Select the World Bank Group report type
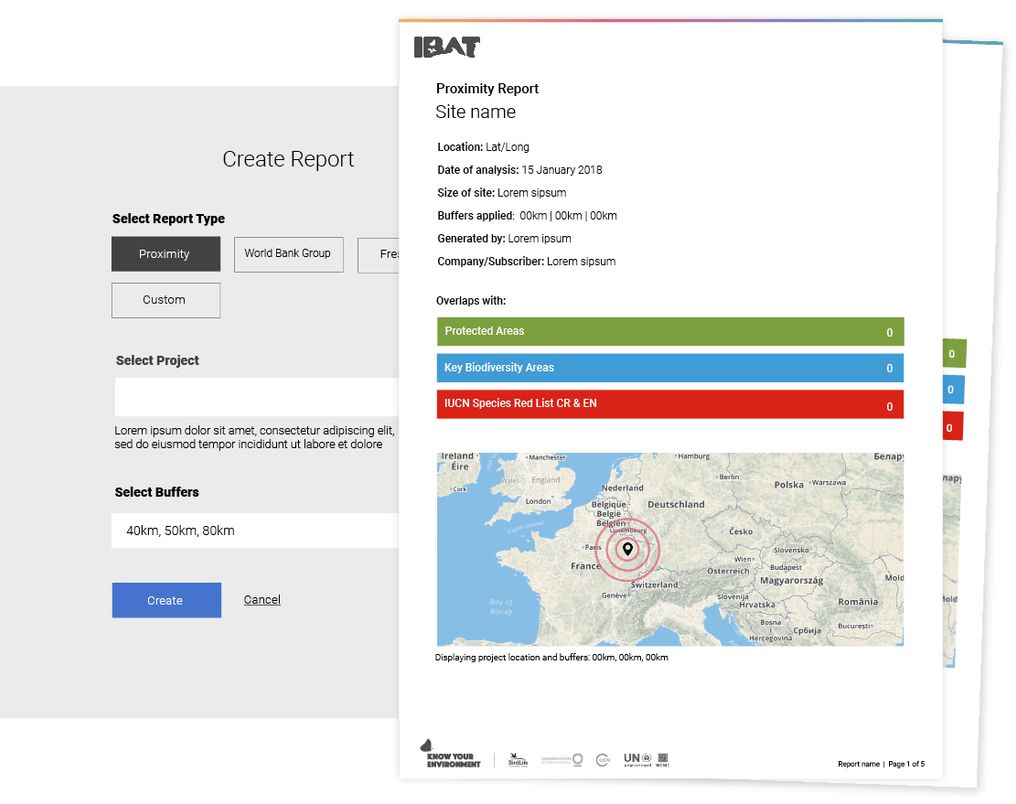 coord(288,254)
